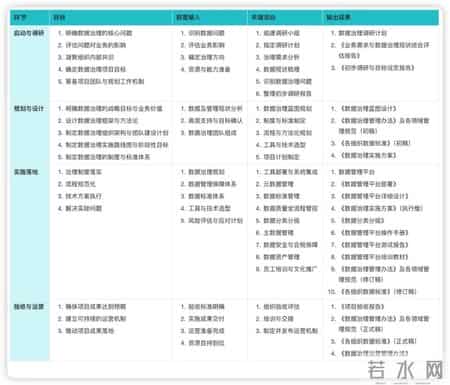The height and width of the screenshot is (385, 450).
Task: Click '技术方案执行' goal item
Action: pos(83,196)
